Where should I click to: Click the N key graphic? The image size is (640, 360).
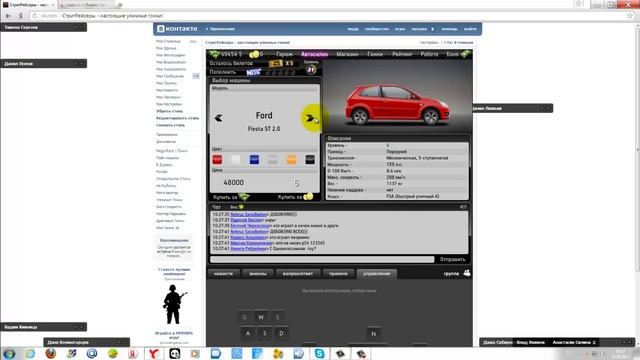click(373, 334)
